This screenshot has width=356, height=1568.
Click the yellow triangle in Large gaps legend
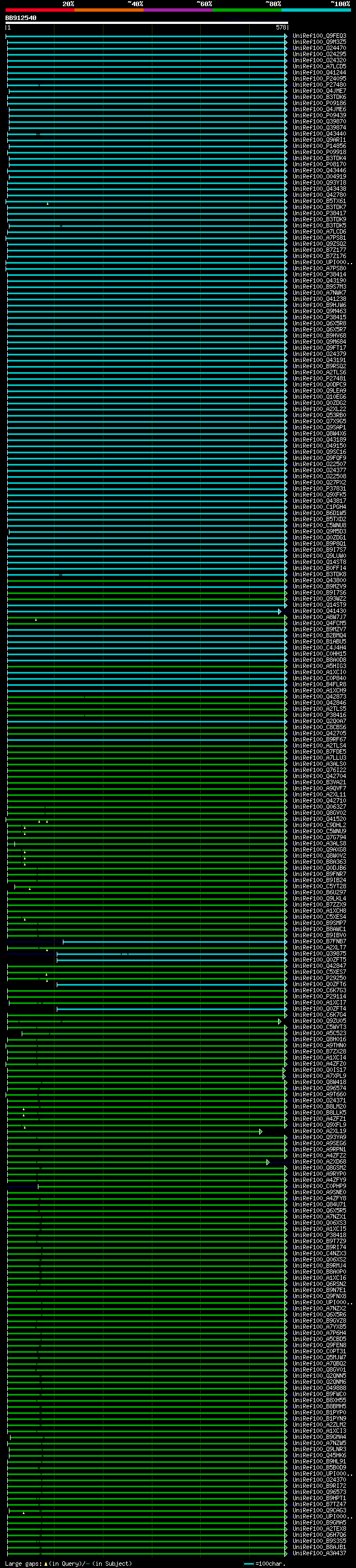click(x=46, y=1564)
